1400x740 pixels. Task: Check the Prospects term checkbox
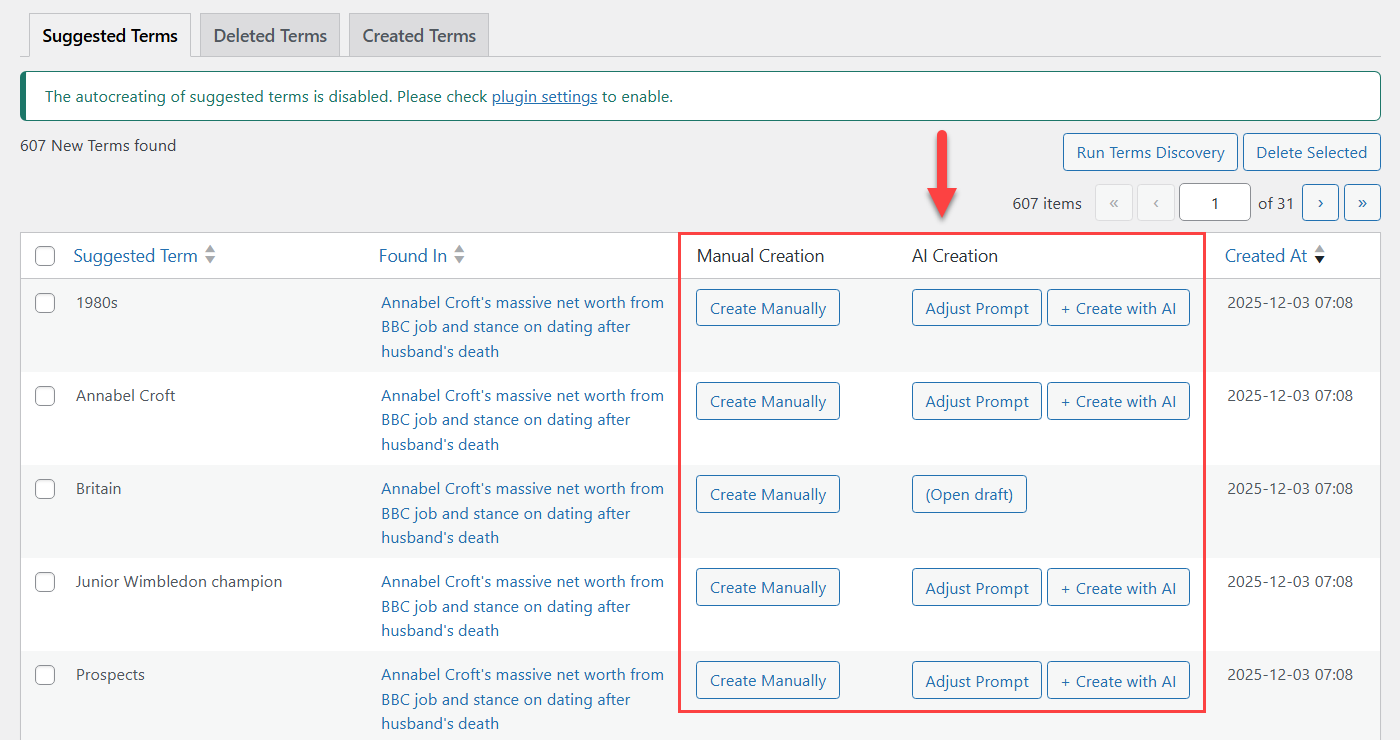[44, 675]
